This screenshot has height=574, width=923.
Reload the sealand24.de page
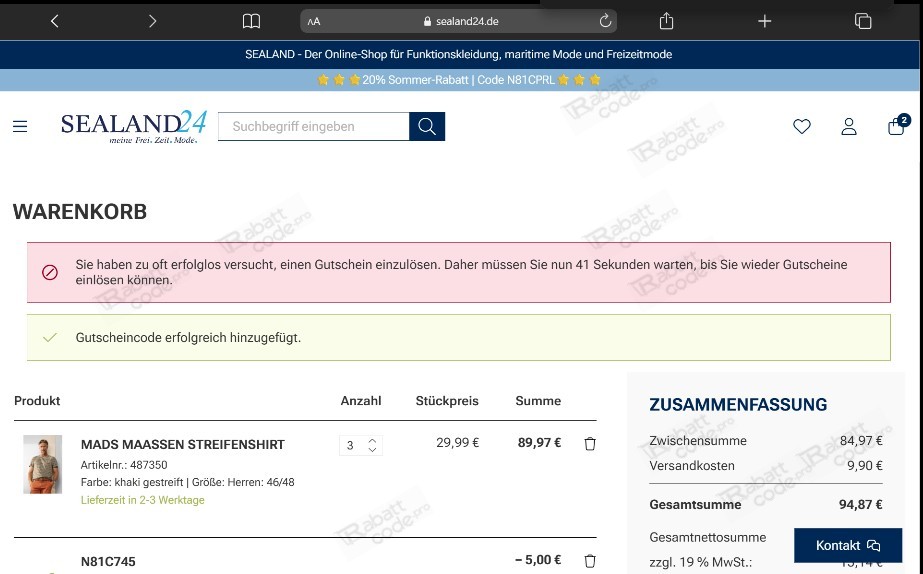(605, 21)
